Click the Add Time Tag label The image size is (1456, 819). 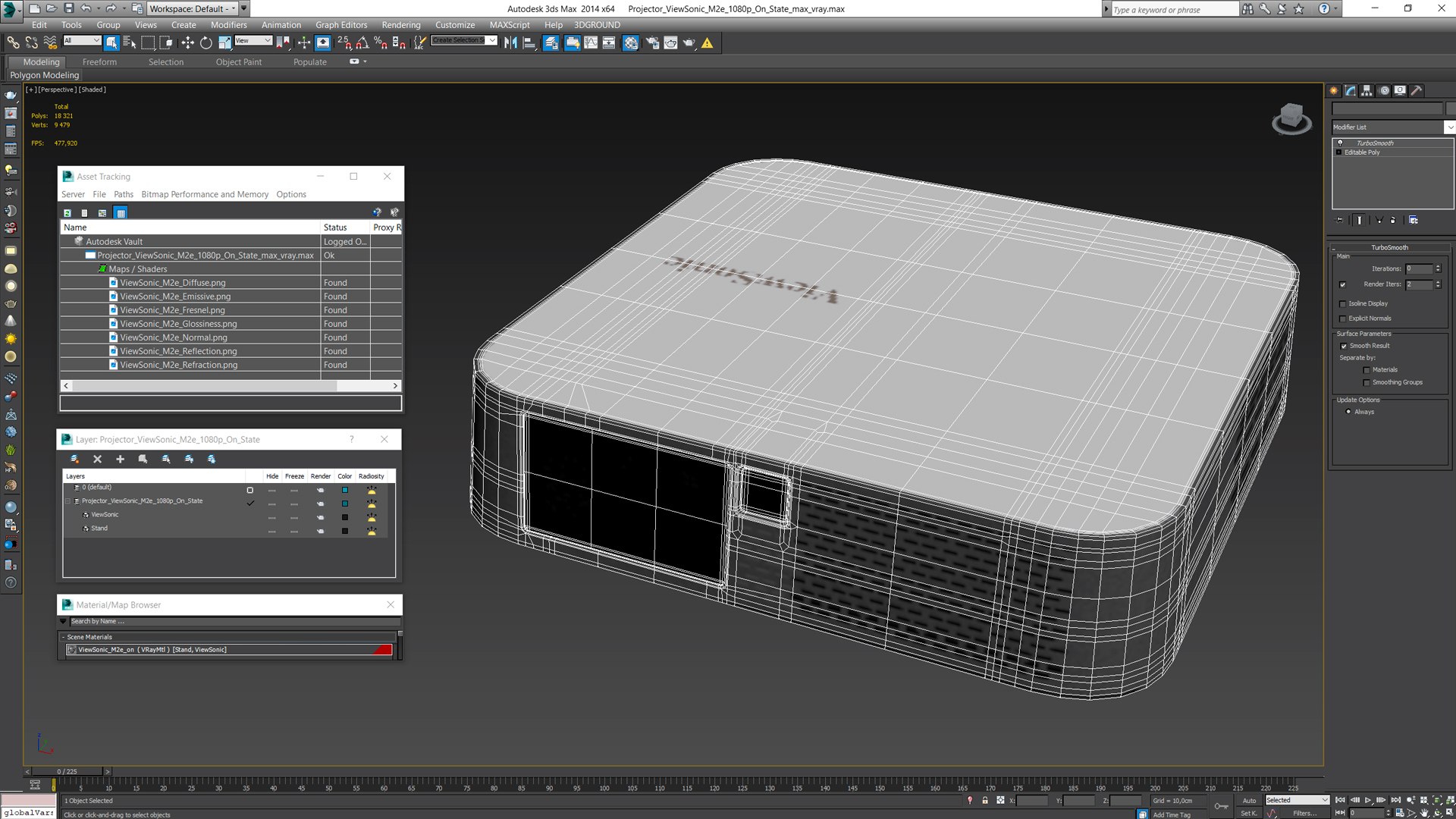tap(1171, 814)
